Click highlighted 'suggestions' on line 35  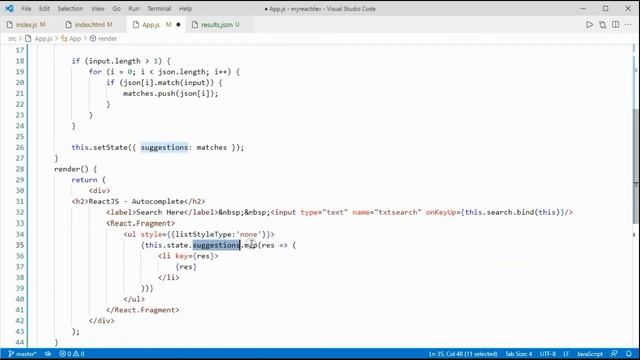point(216,245)
